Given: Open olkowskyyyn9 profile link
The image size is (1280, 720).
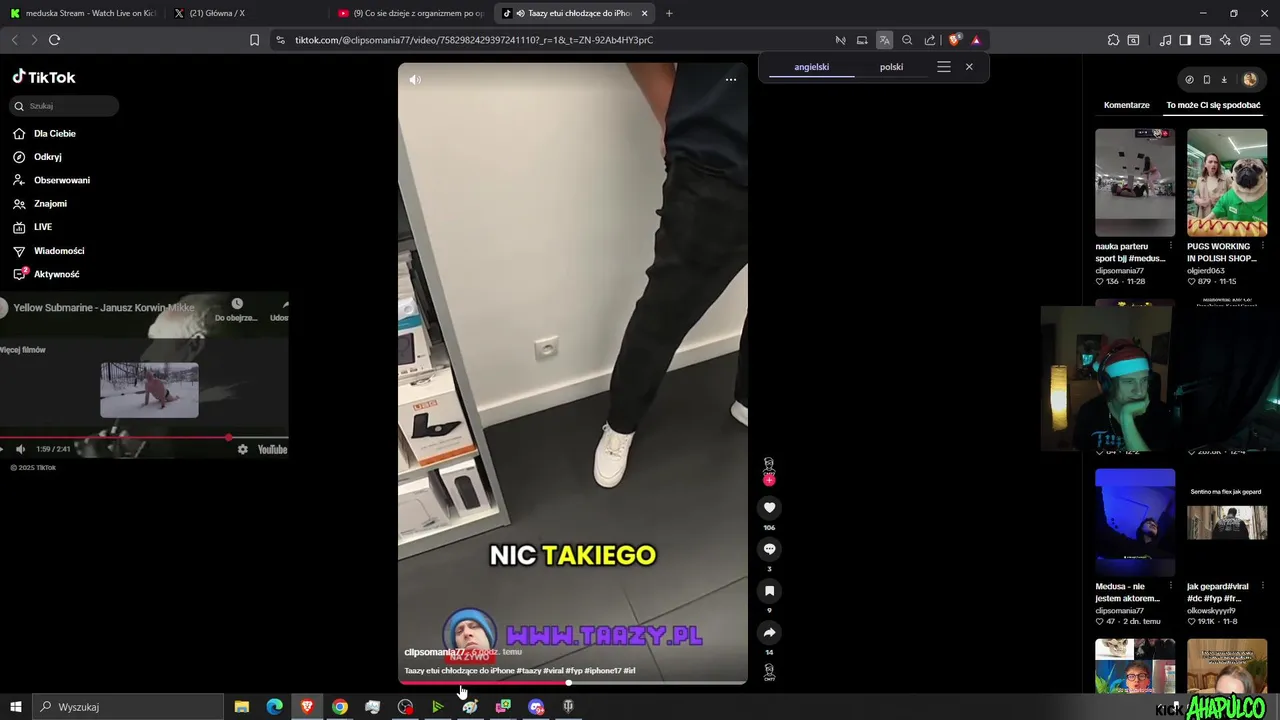Looking at the screenshot, I should [x=1211, y=610].
